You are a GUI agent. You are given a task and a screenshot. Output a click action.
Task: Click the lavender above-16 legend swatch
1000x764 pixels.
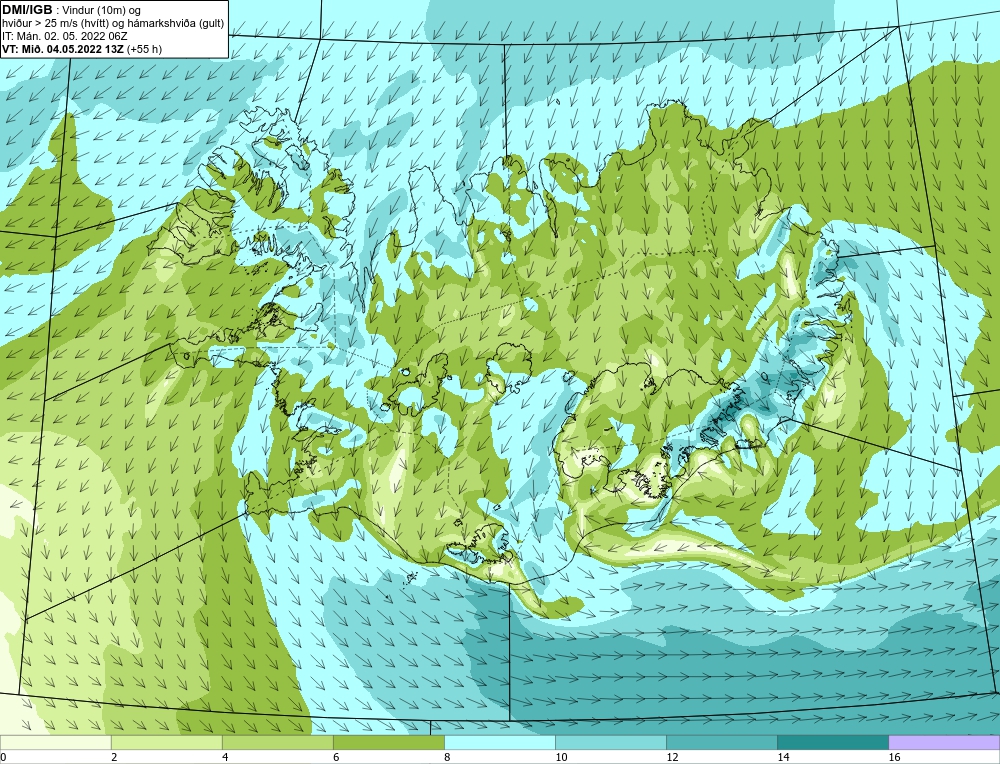tap(944, 742)
